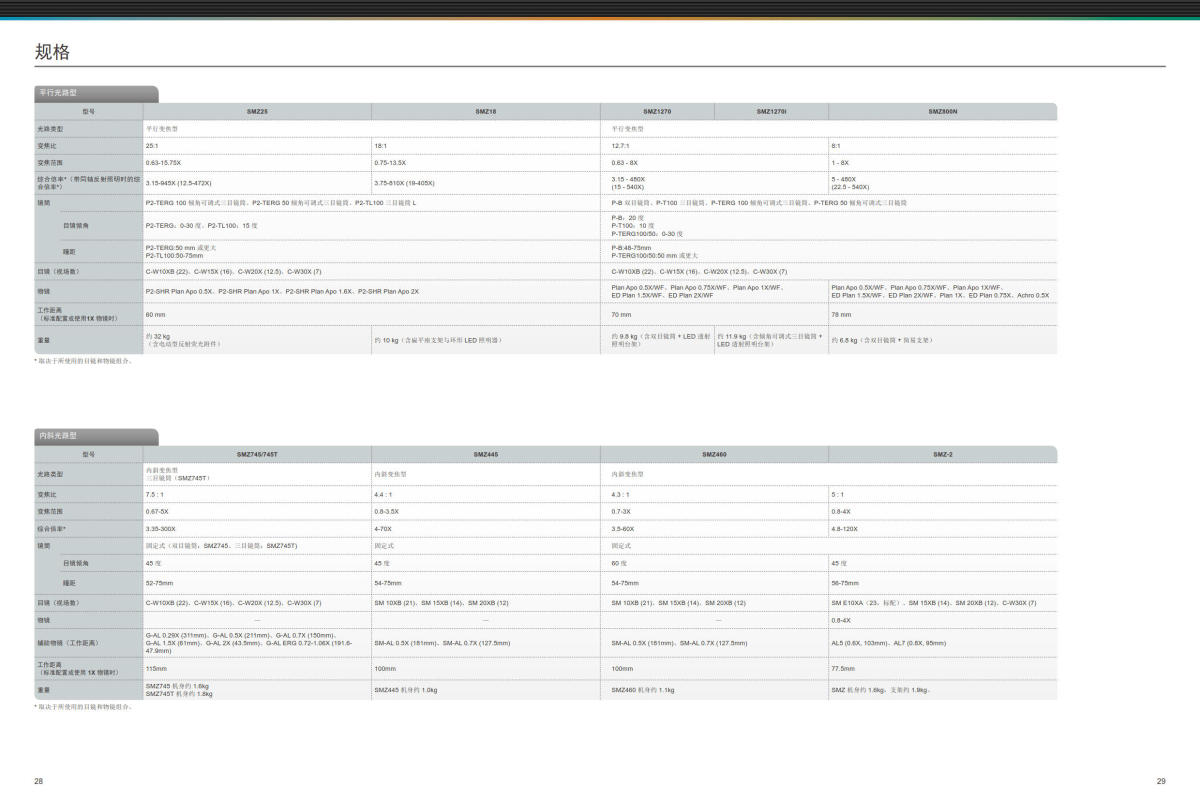
Task: Select the zoom ratio value "7.5 : 1"
Action: tap(154, 494)
